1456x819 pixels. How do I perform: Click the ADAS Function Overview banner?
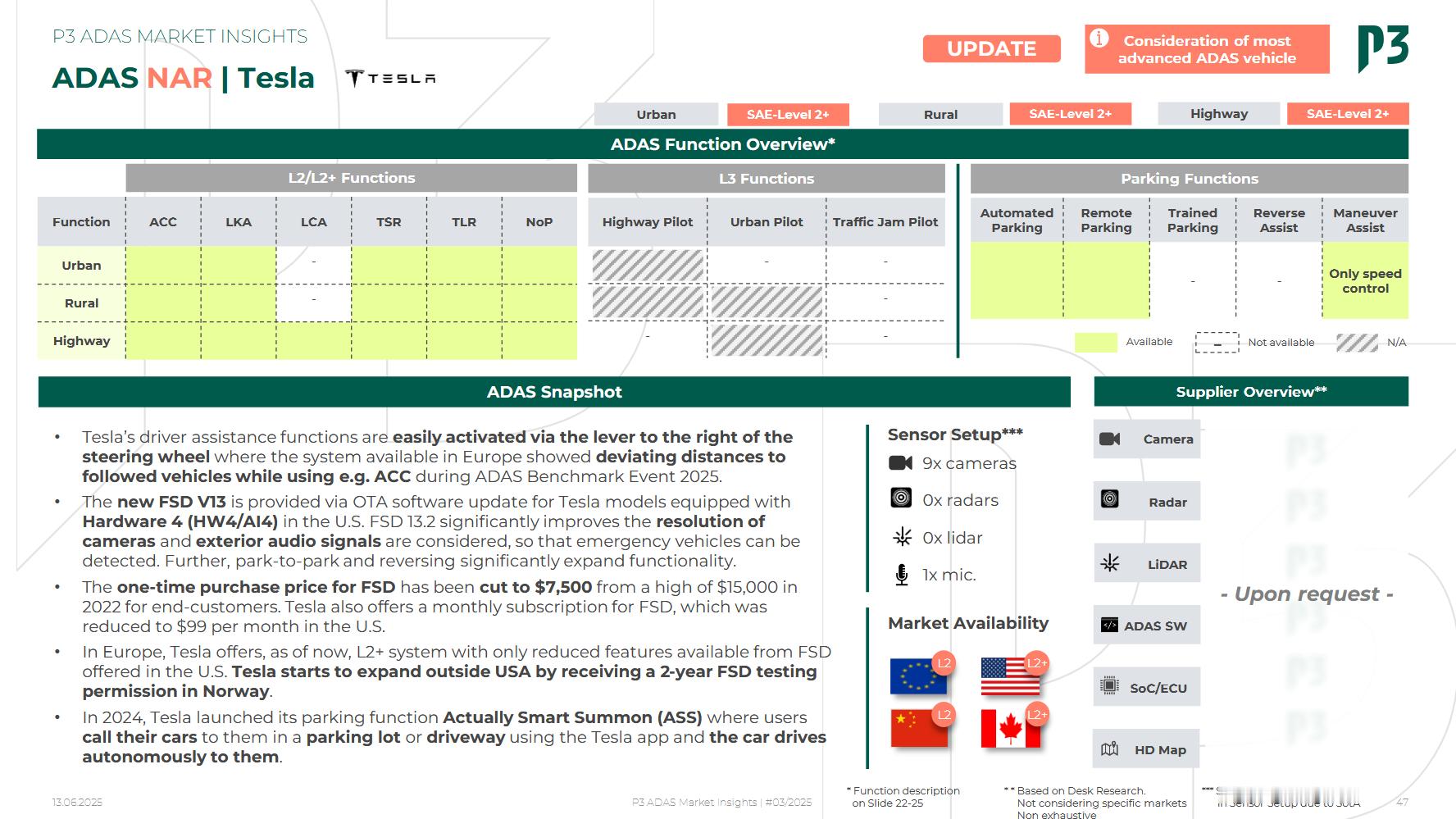click(x=722, y=144)
